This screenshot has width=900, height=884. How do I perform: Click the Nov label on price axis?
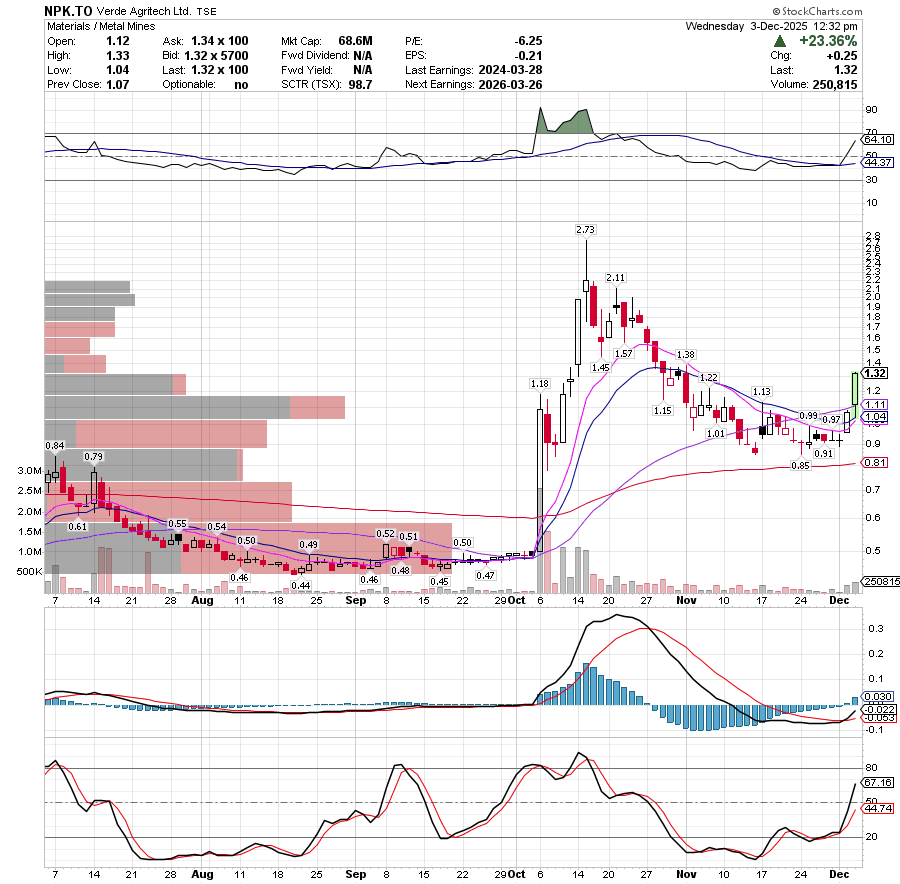click(x=686, y=600)
